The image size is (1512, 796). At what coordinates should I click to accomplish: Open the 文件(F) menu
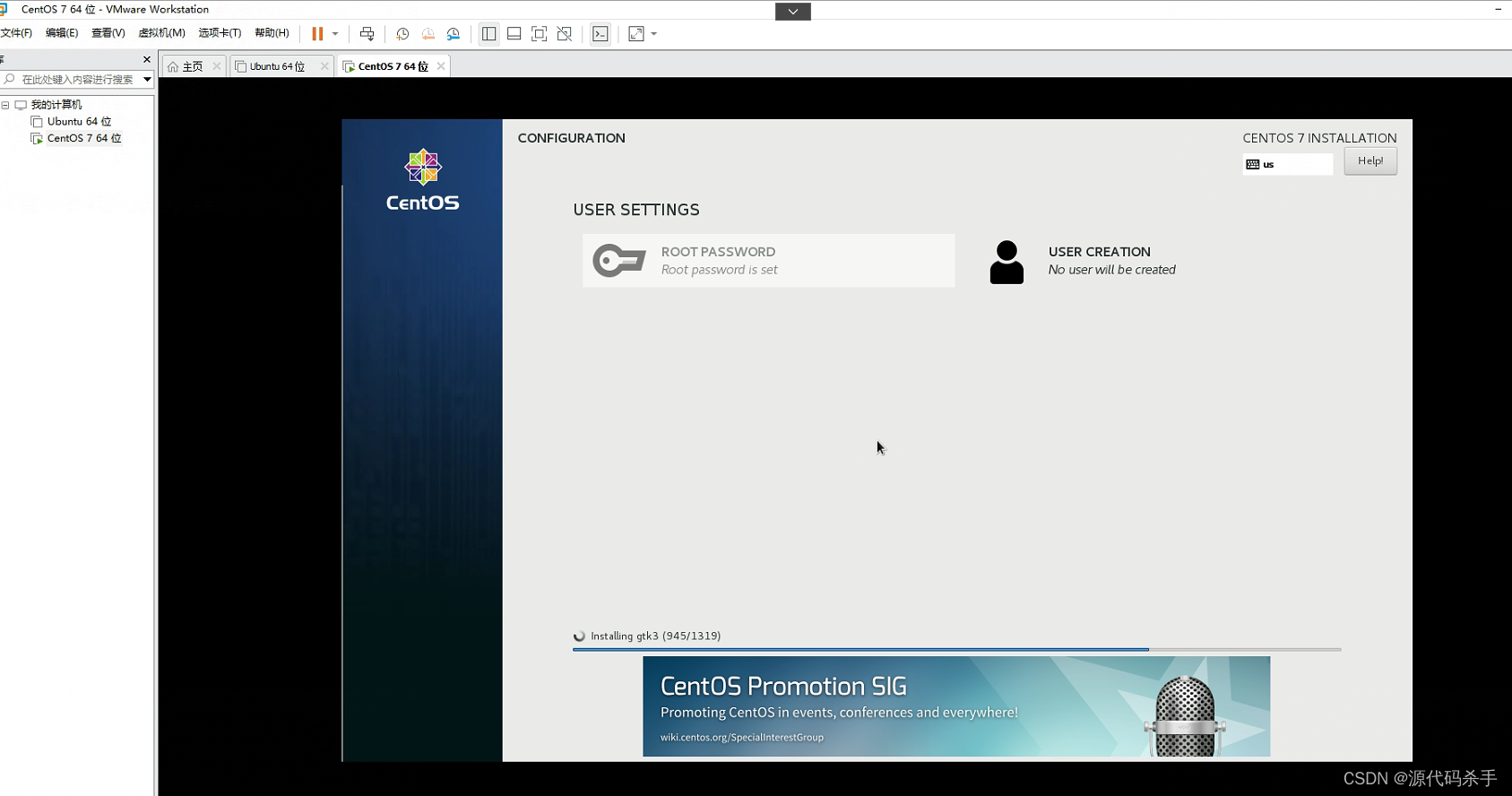16,33
